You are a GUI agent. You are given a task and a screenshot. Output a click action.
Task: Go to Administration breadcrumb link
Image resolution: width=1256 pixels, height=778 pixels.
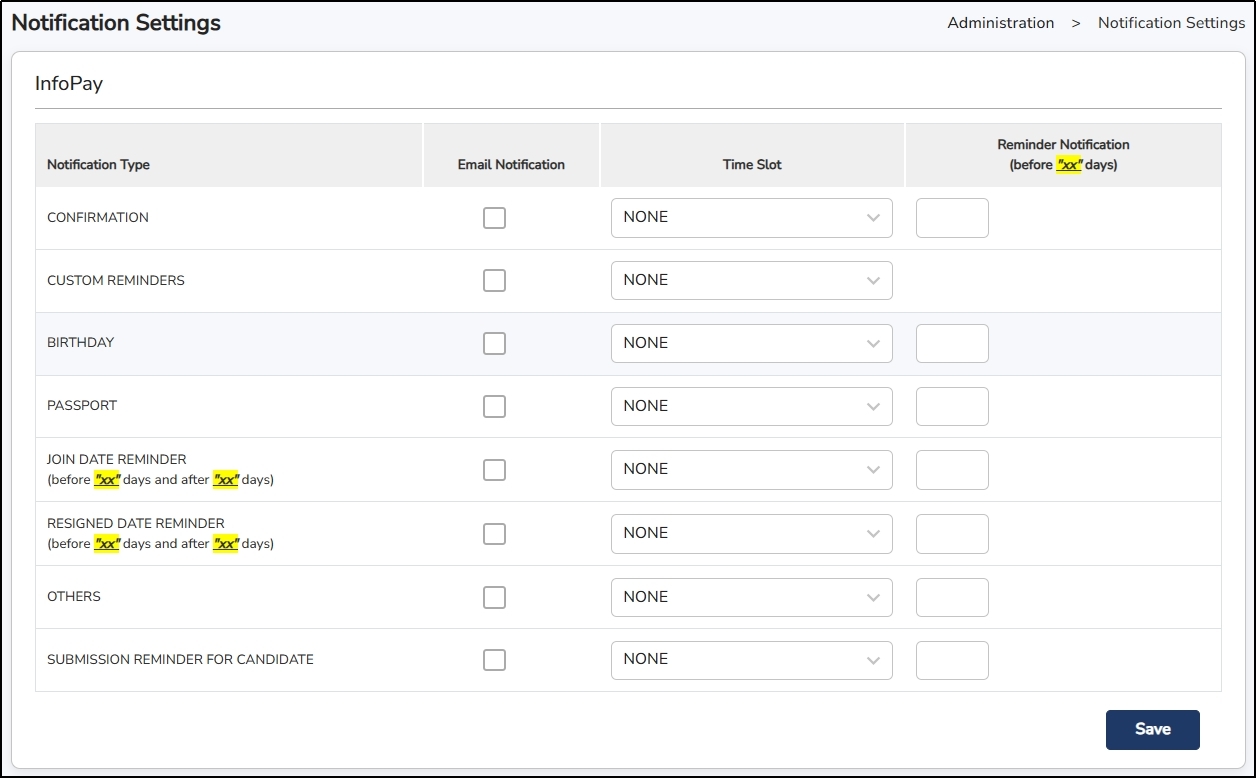tap(1000, 23)
